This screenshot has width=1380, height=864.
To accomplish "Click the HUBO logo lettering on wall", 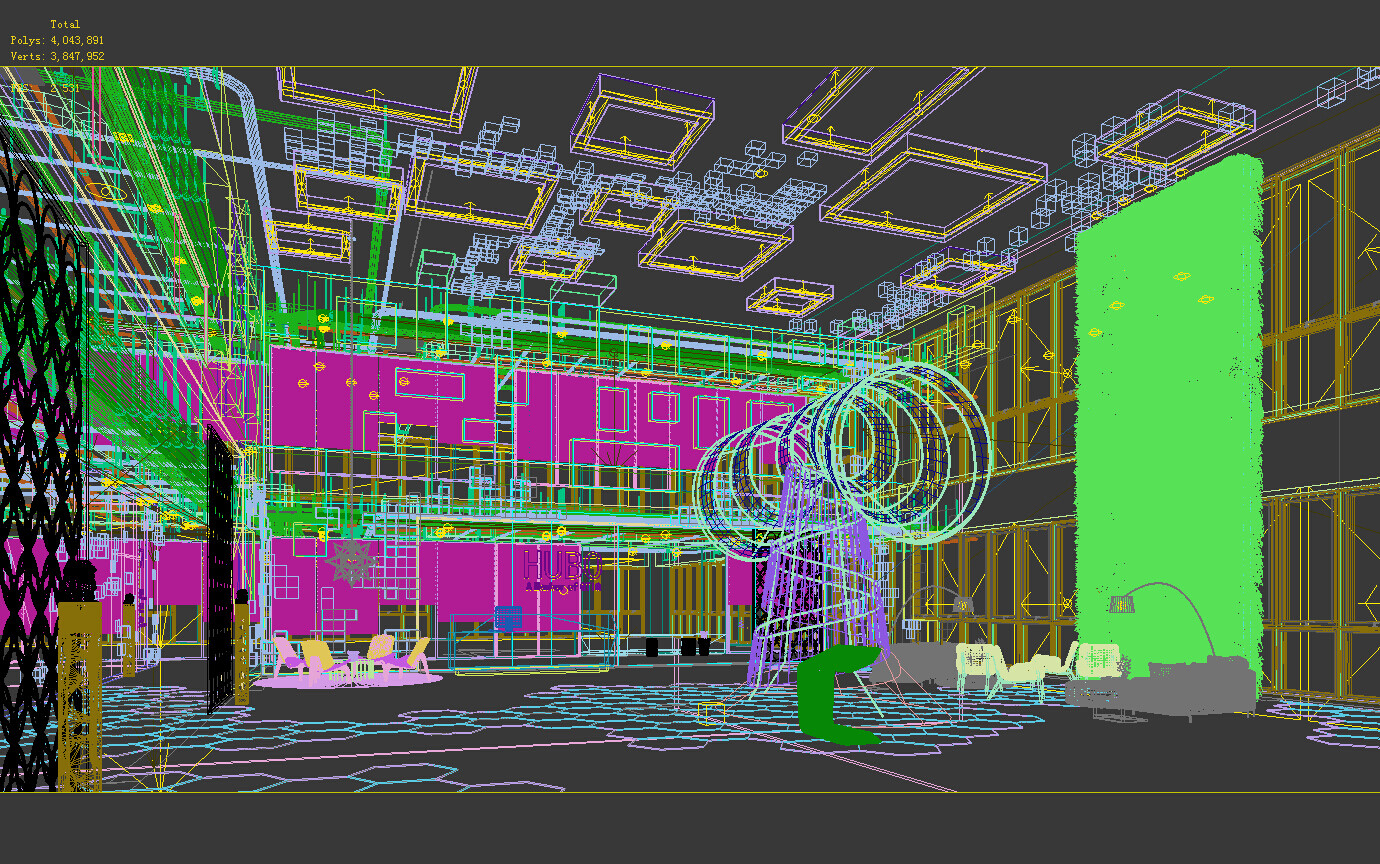I will tap(562, 565).
